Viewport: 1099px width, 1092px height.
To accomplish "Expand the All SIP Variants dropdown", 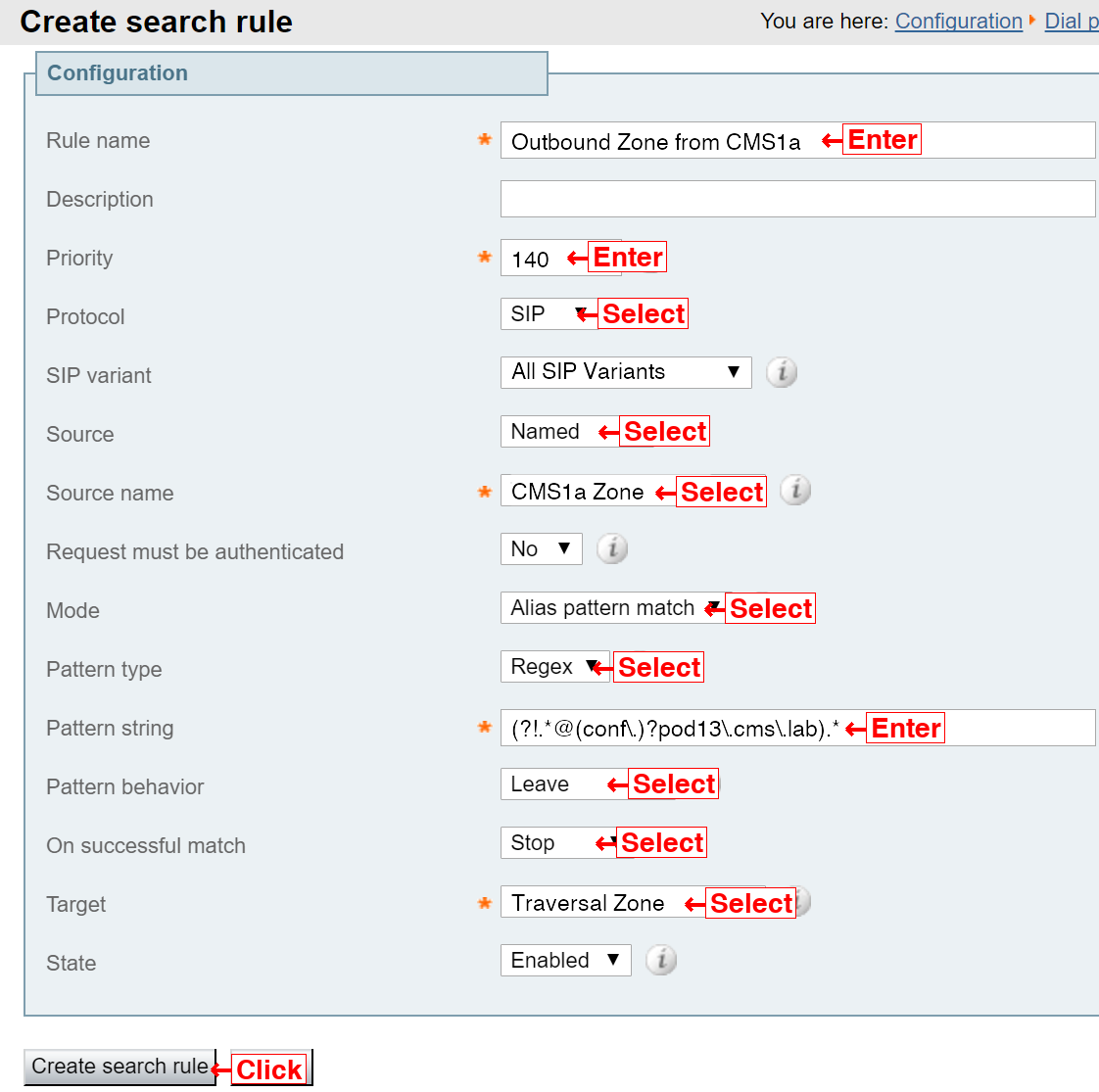I will pyautogui.click(x=626, y=372).
